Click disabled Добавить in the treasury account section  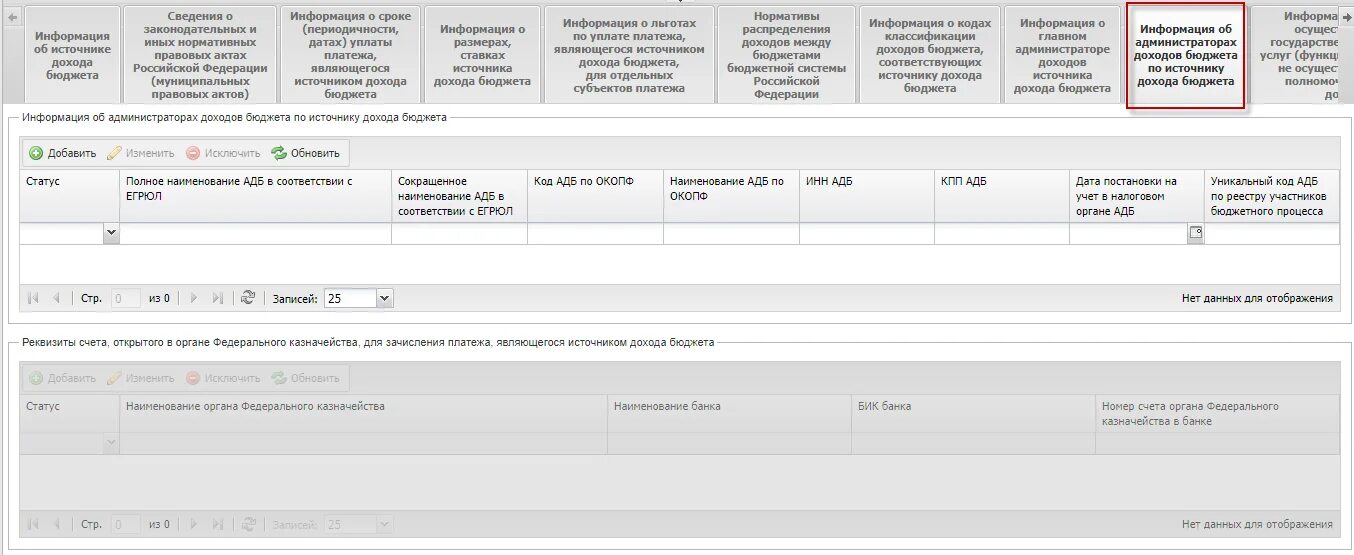pyautogui.click(x=63, y=378)
